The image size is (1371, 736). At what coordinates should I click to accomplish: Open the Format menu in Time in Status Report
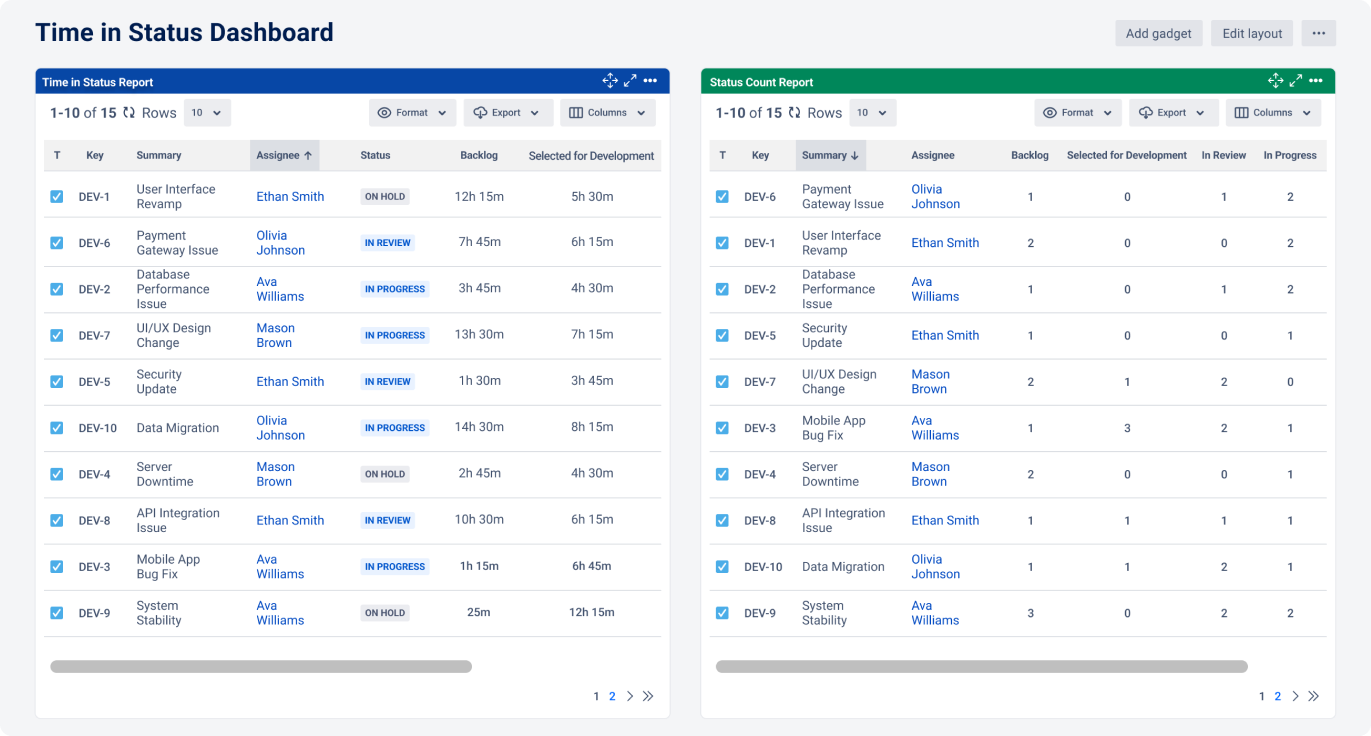[x=412, y=112]
